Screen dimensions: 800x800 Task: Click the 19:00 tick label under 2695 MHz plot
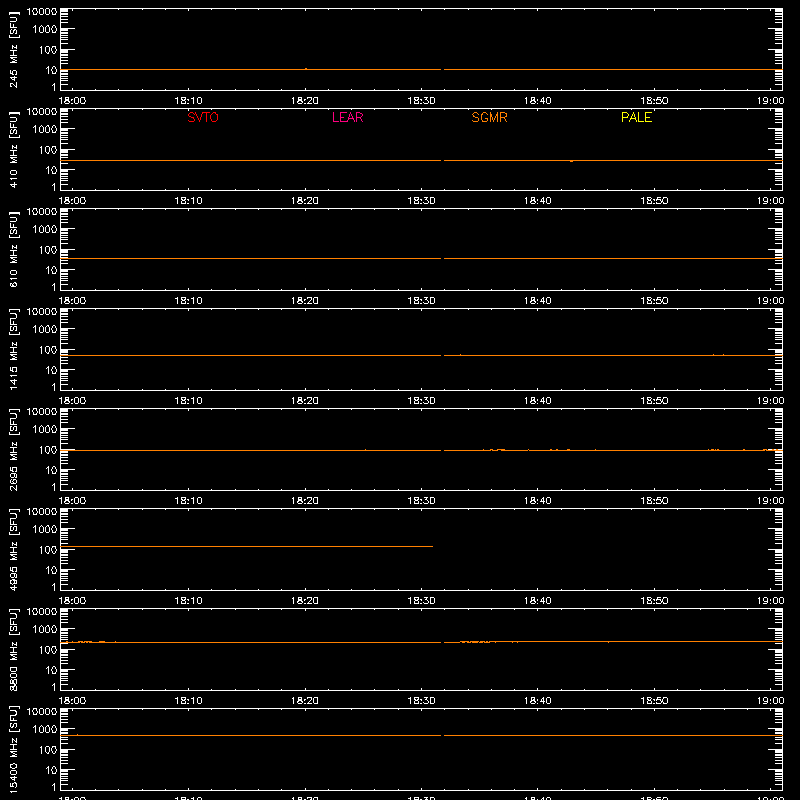770,501
